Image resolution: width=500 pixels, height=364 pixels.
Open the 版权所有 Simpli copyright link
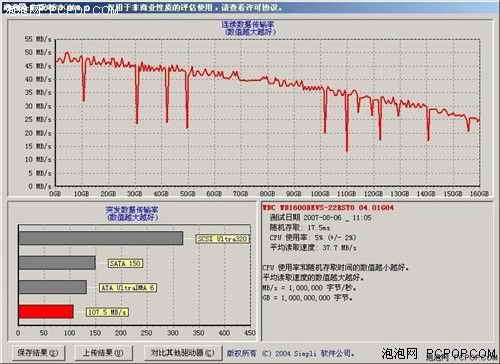[290, 353]
